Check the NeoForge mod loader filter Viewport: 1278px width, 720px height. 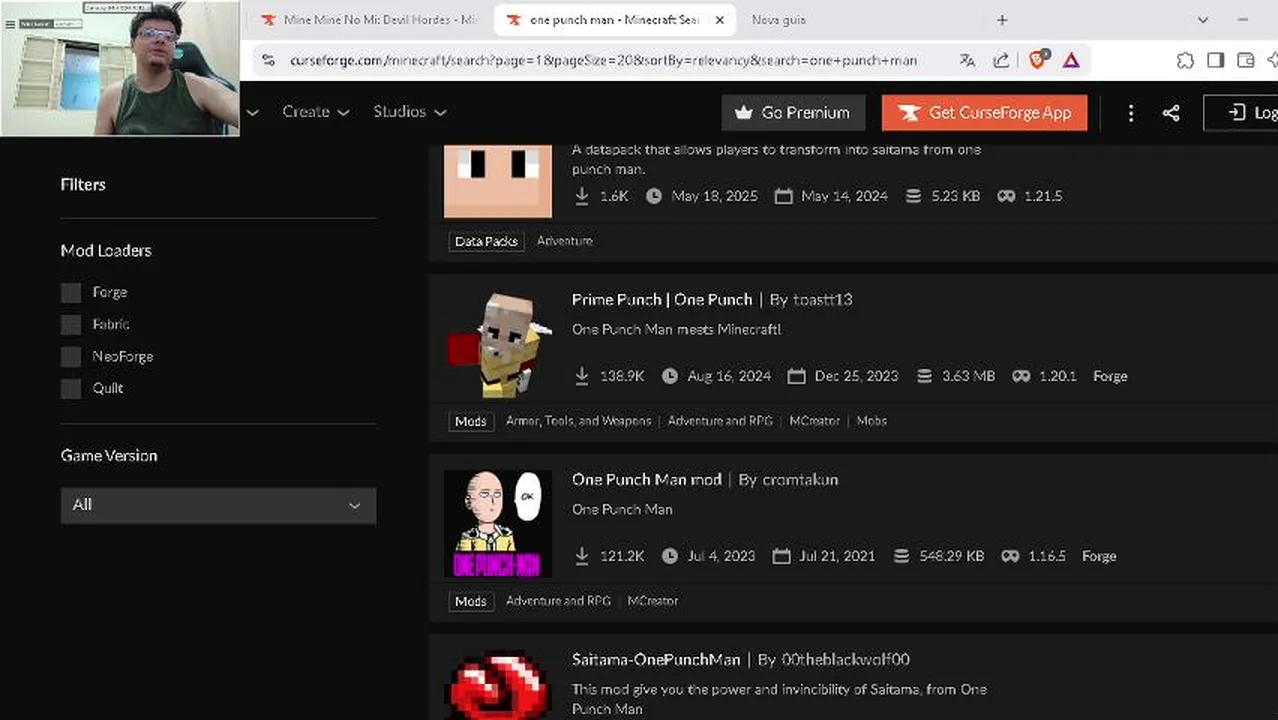pyautogui.click(x=70, y=357)
